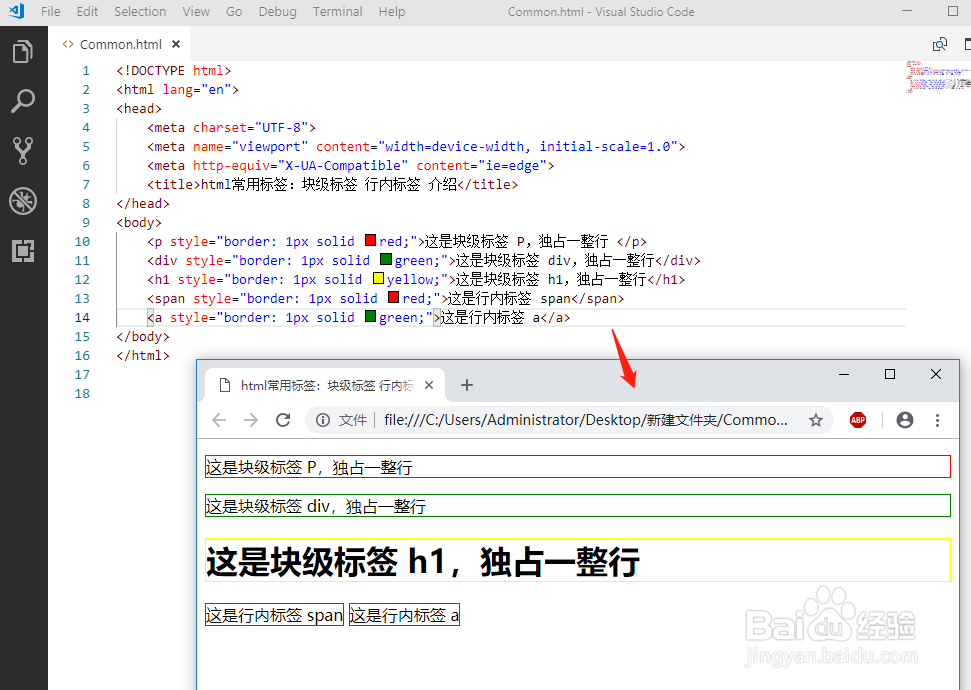
Task: Open the Debug menu in VS Code
Action: pos(277,11)
